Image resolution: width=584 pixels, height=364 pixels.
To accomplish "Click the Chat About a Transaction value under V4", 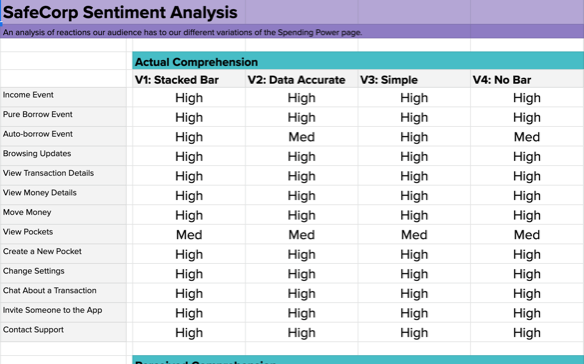I will [527, 293].
